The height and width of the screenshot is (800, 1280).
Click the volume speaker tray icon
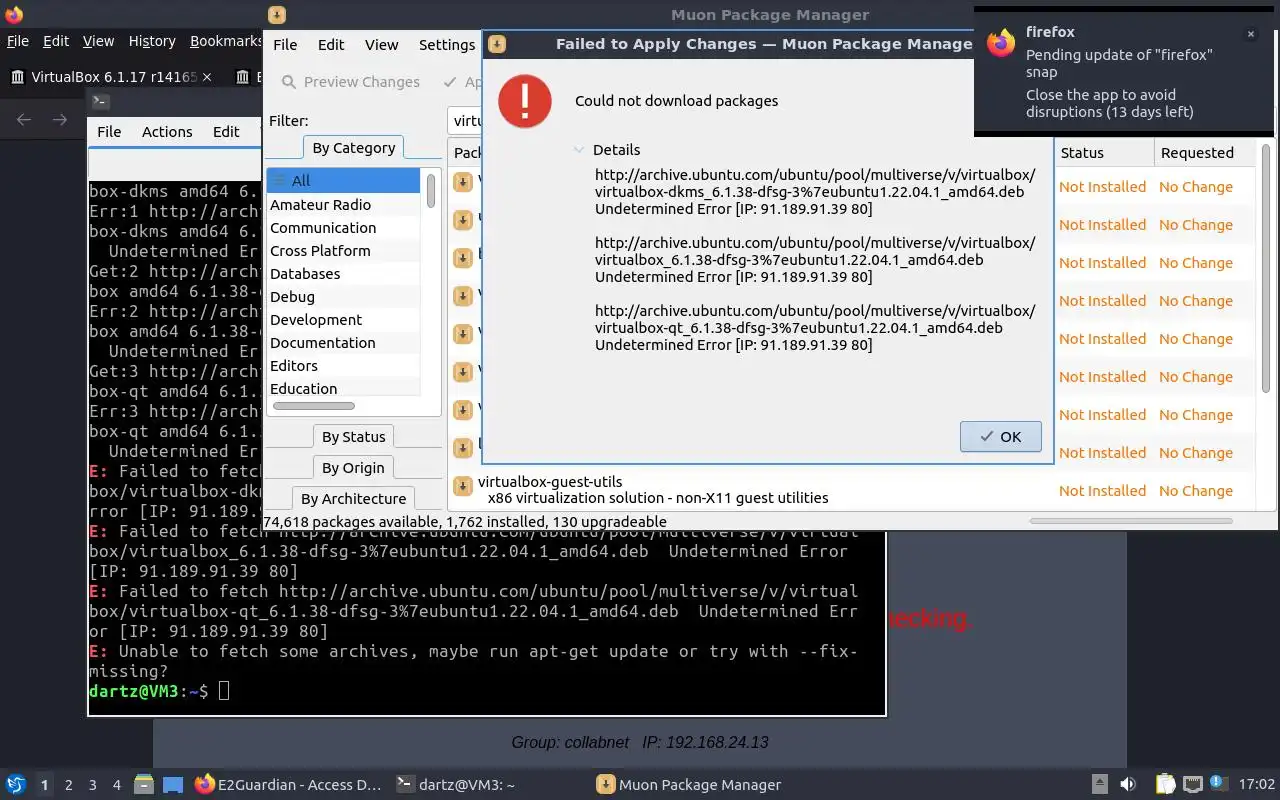coord(1128,785)
